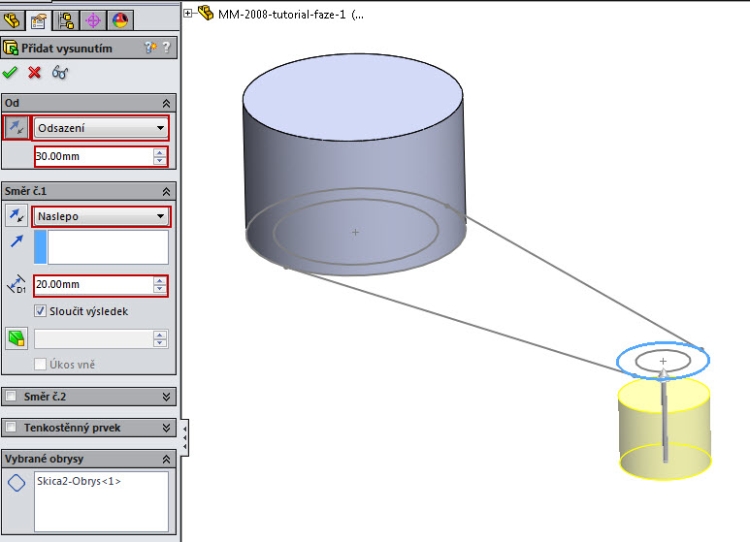
Task: Open the Naslepo end condition dropdown
Action: 101,216
